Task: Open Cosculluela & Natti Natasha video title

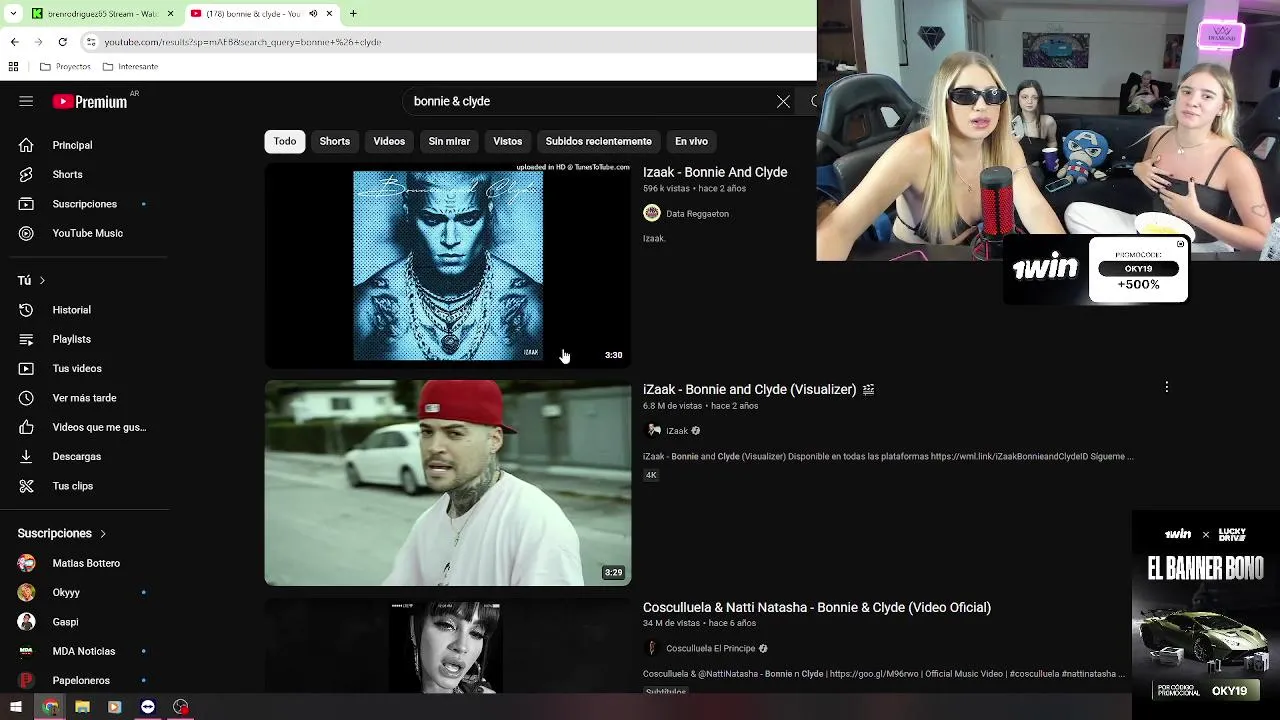Action: 817,607
